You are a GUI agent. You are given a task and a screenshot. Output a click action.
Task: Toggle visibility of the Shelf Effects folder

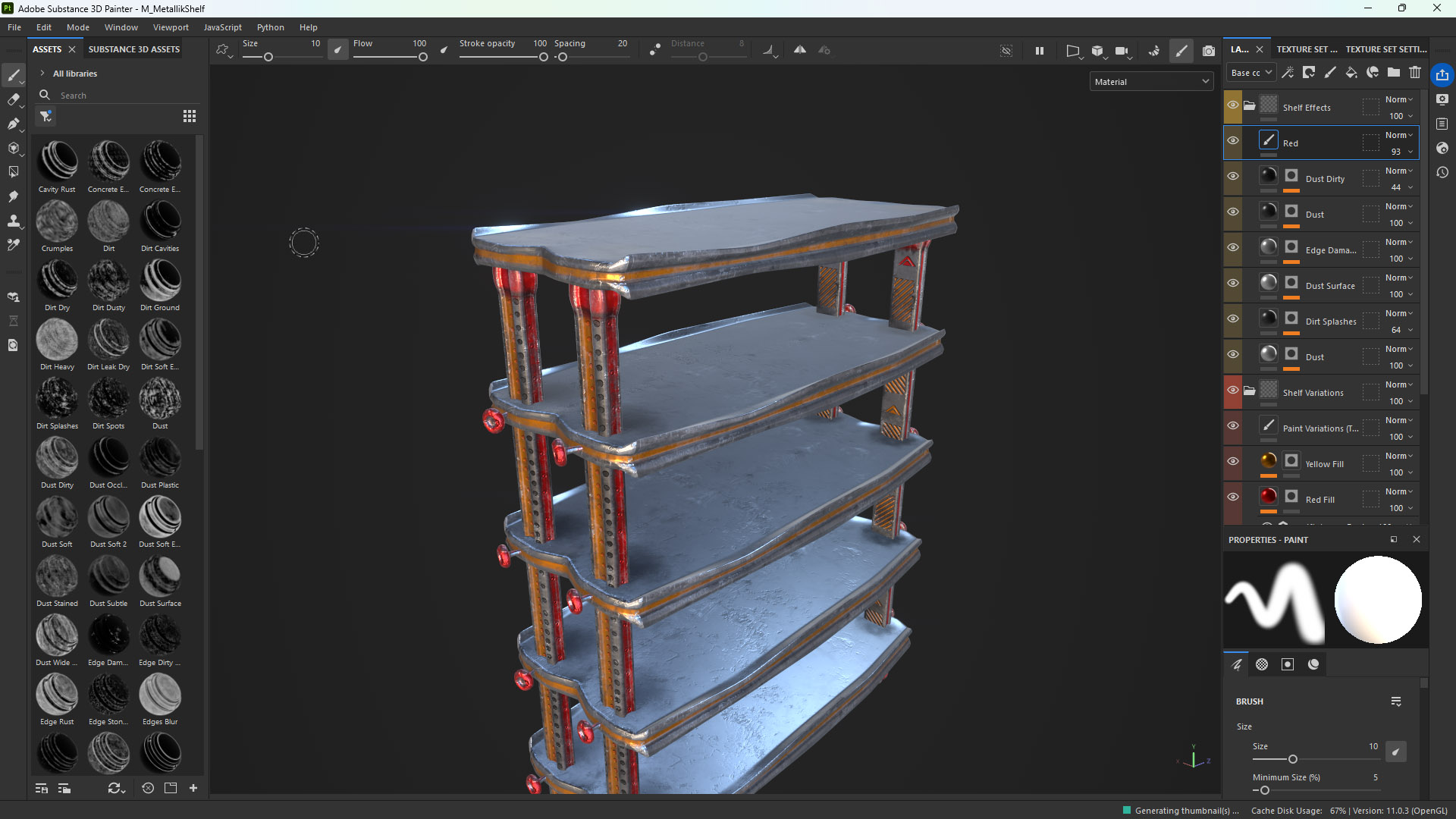[x=1233, y=104]
